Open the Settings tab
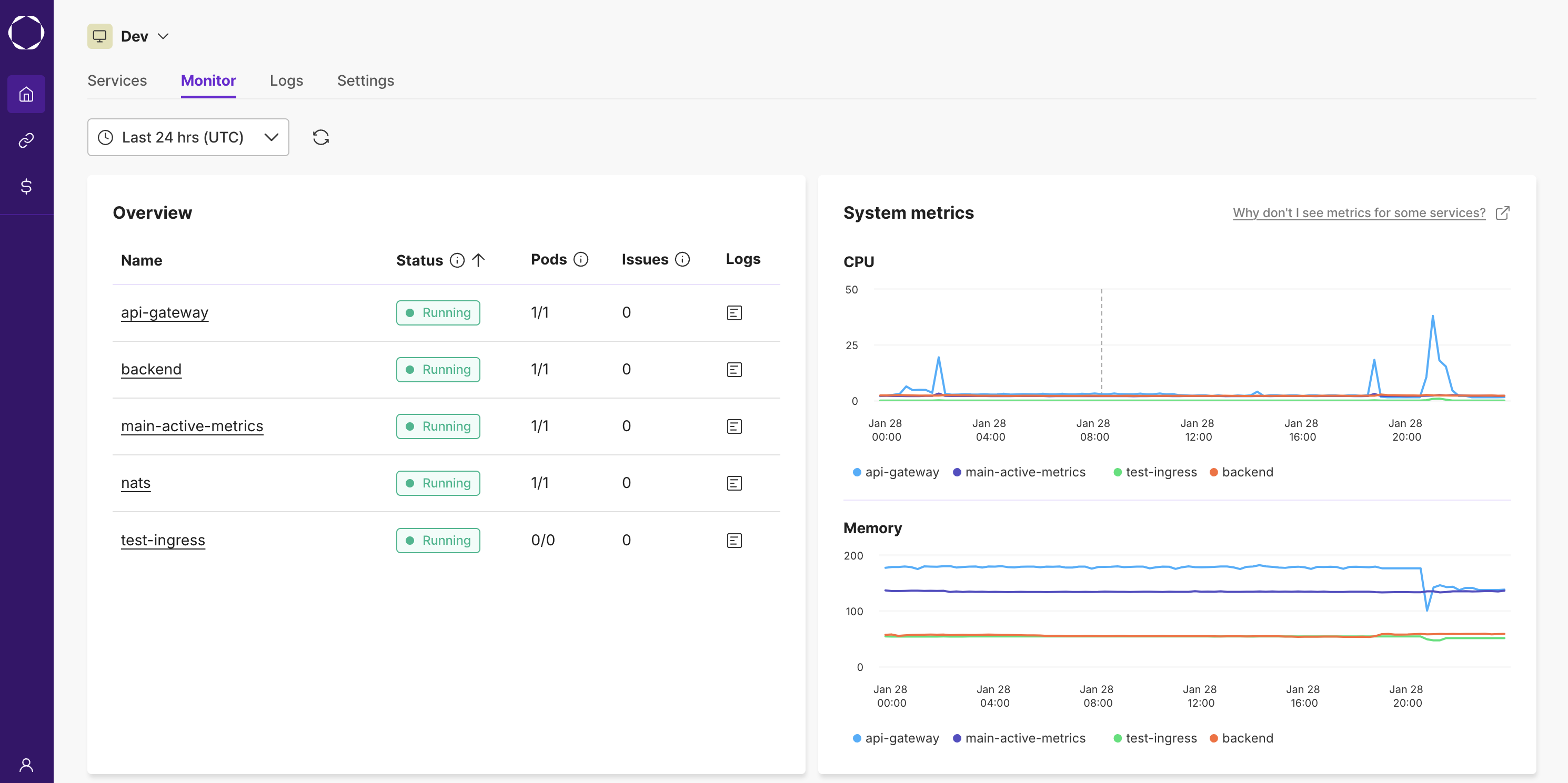This screenshot has width=1568, height=783. point(366,80)
